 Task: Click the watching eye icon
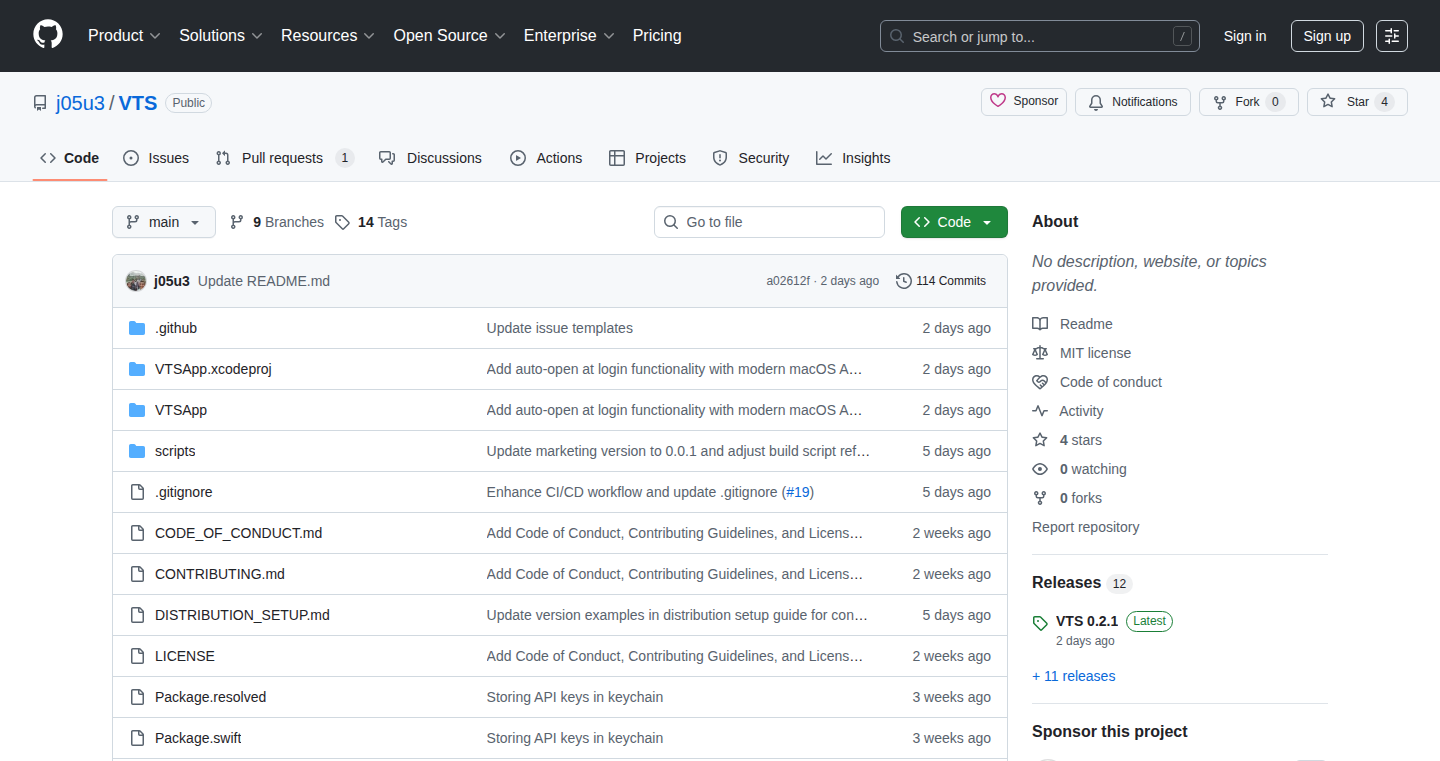[1040, 469]
